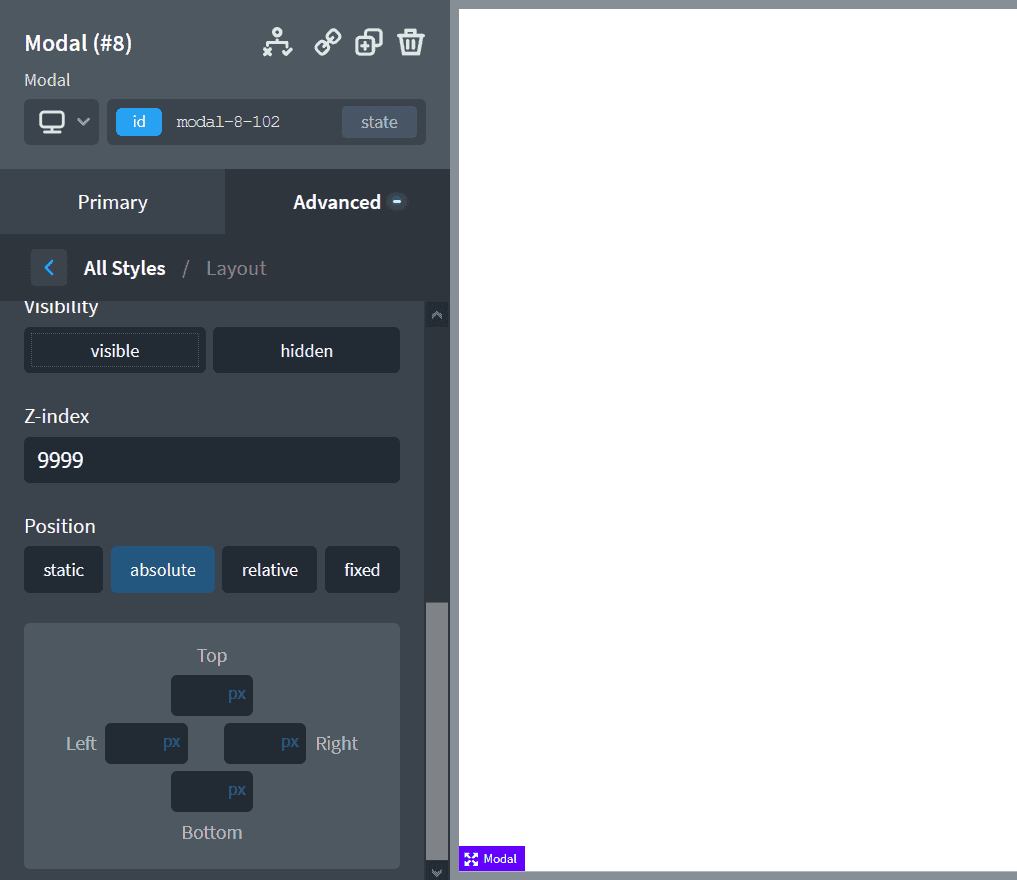The image size is (1017, 880).
Task: Click the Modal expand arrows icon
Action: (472, 859)
